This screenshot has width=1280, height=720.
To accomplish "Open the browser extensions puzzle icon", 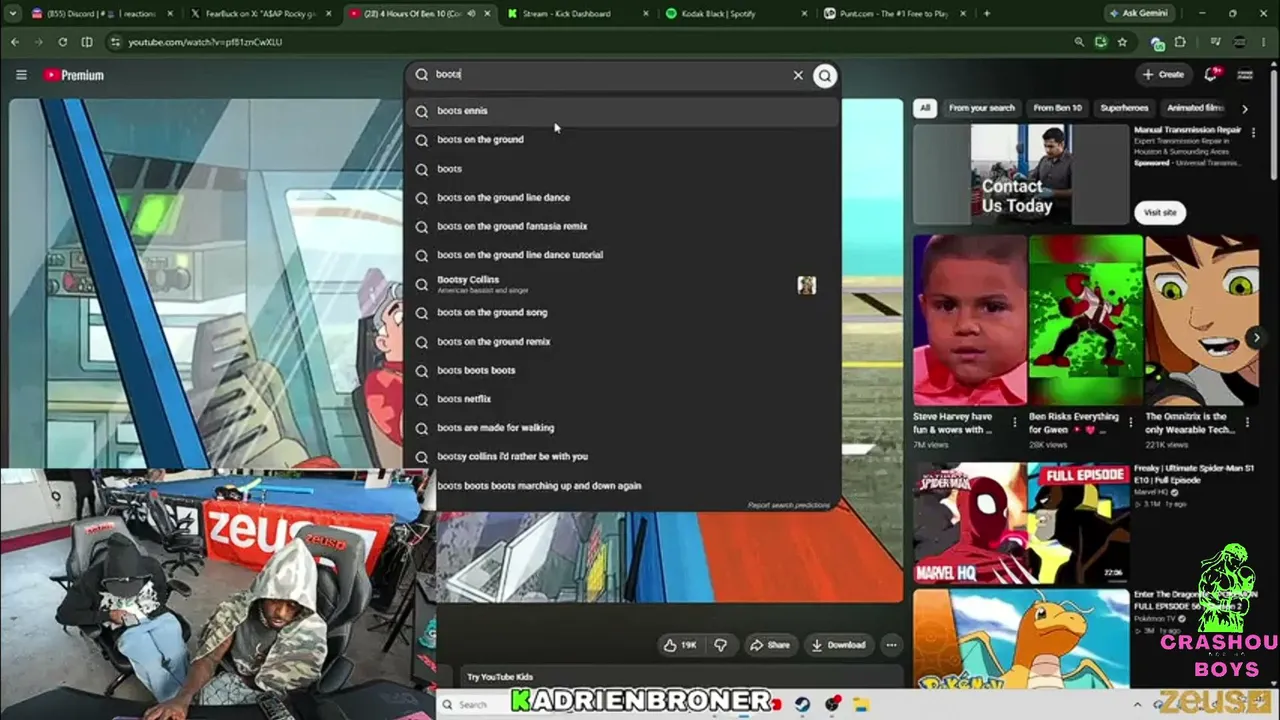I will [x=1180, y=42].
